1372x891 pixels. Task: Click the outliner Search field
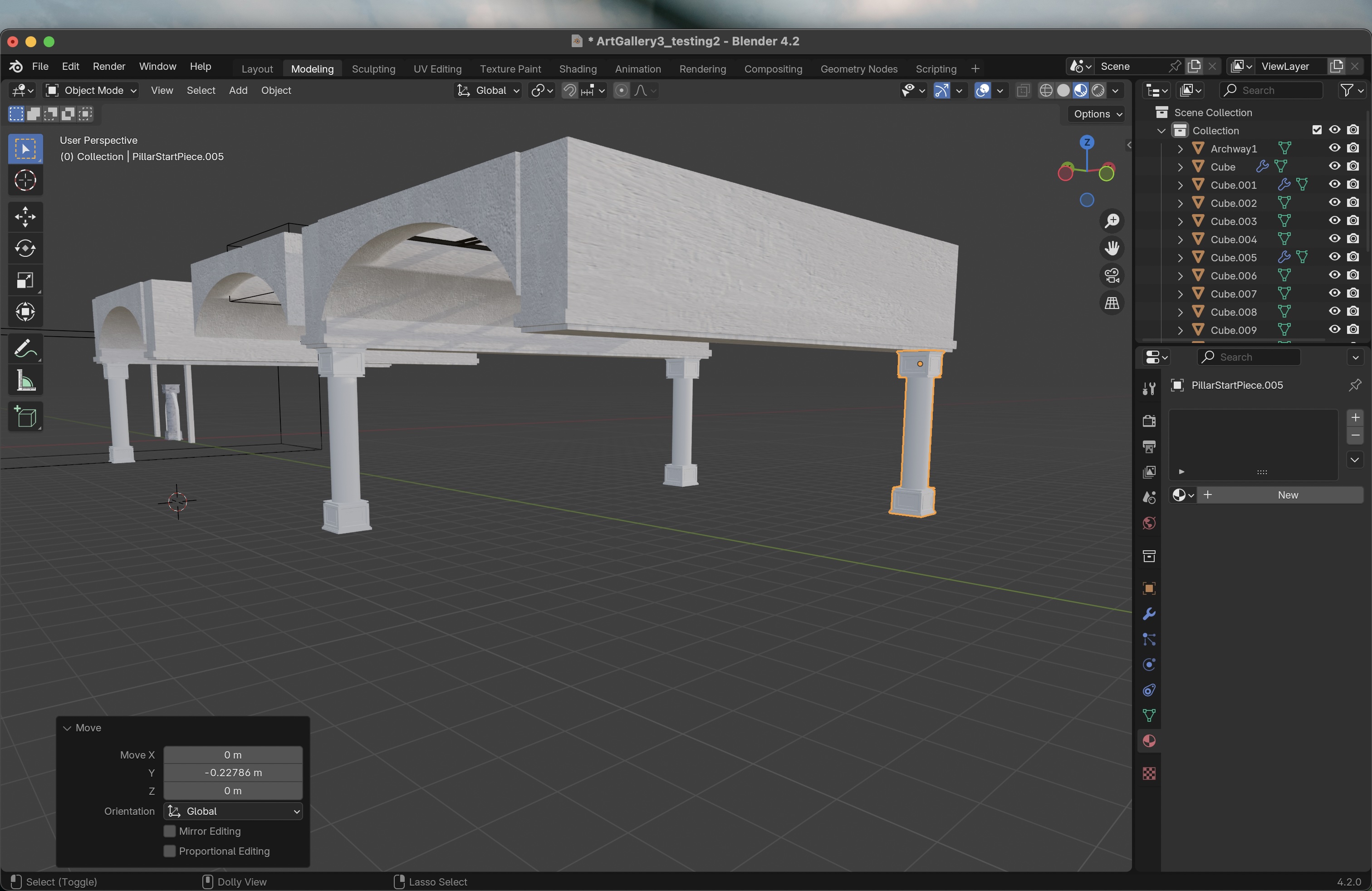coord(1271,90)
